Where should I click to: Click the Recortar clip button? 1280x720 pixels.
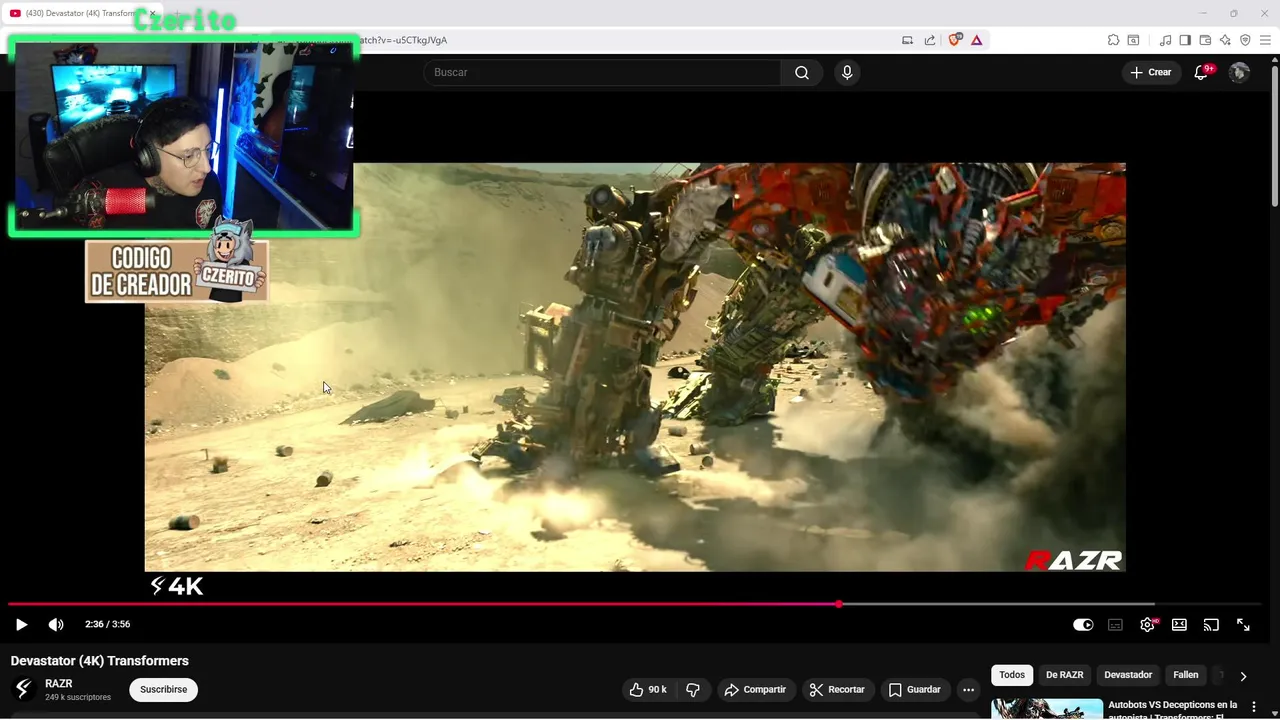836,689
